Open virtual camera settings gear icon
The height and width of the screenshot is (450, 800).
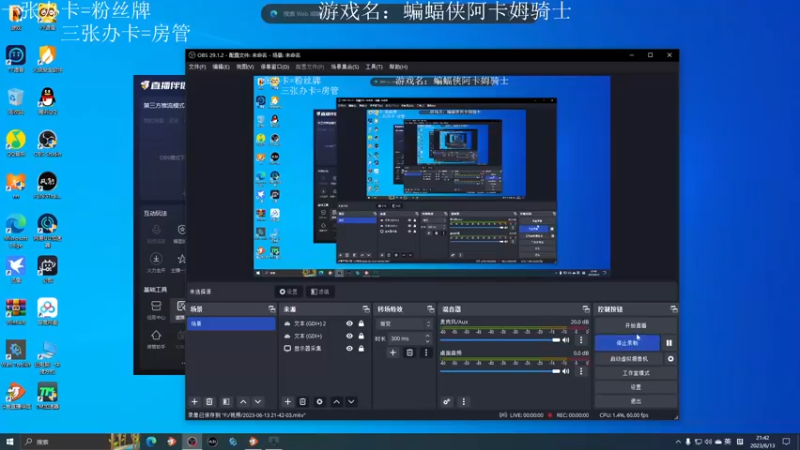[x=670, y=359]
